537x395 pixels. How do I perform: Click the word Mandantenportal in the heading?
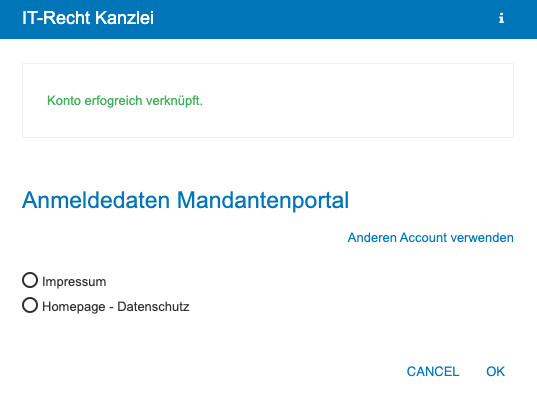(263, 201)
